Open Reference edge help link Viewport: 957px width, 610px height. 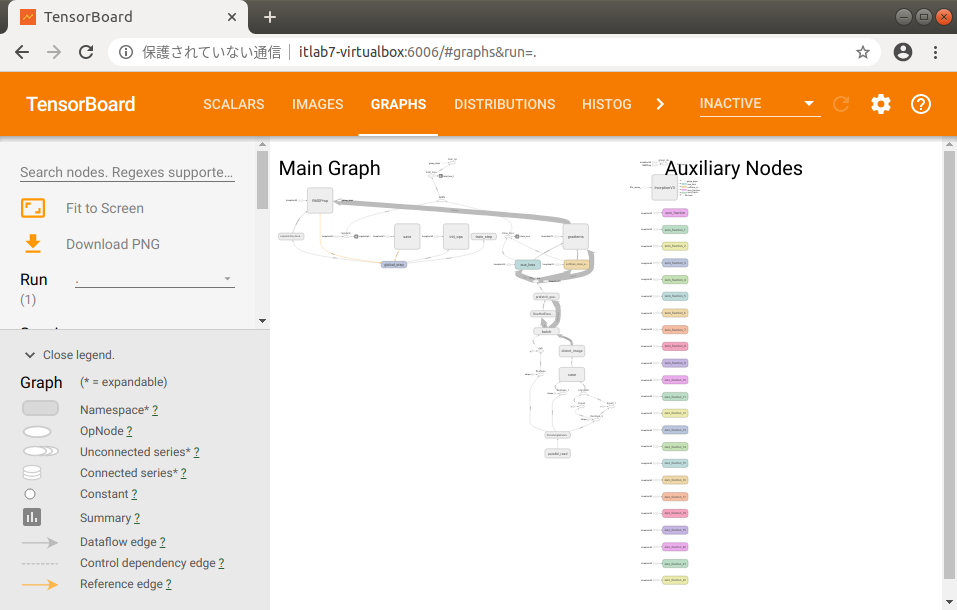point(168,584)
